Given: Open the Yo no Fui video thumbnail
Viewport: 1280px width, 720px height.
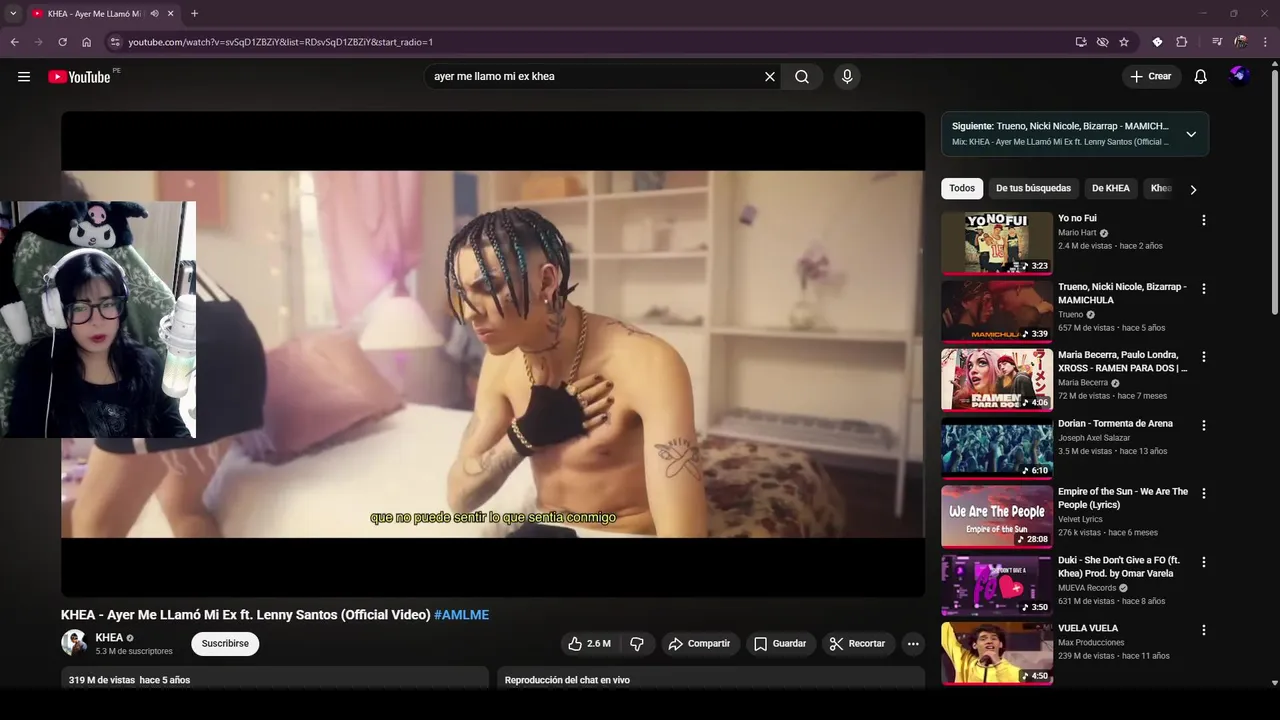Looking at the screenshot, I should [997, 242].
